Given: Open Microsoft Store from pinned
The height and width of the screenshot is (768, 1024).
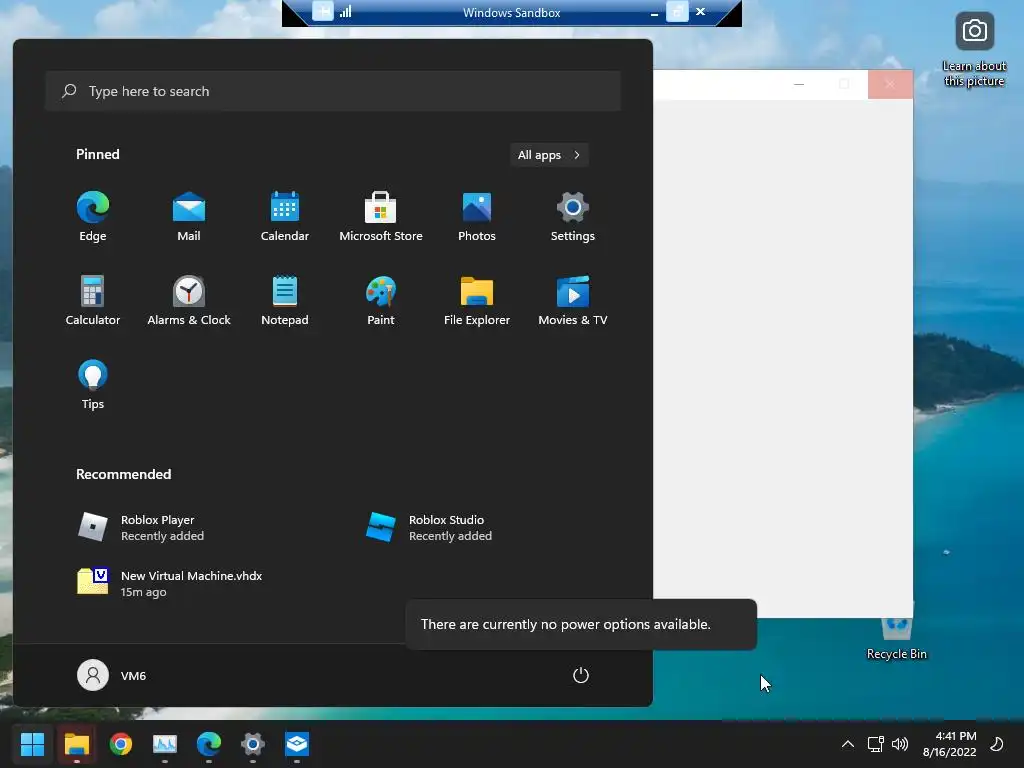Looking at the screenshot, I should click(x=381, y=217).
